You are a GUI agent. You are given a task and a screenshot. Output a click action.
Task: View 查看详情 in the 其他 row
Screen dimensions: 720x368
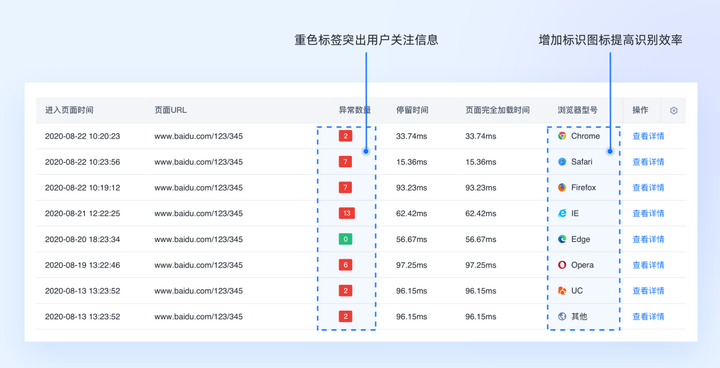pos(648,316)
